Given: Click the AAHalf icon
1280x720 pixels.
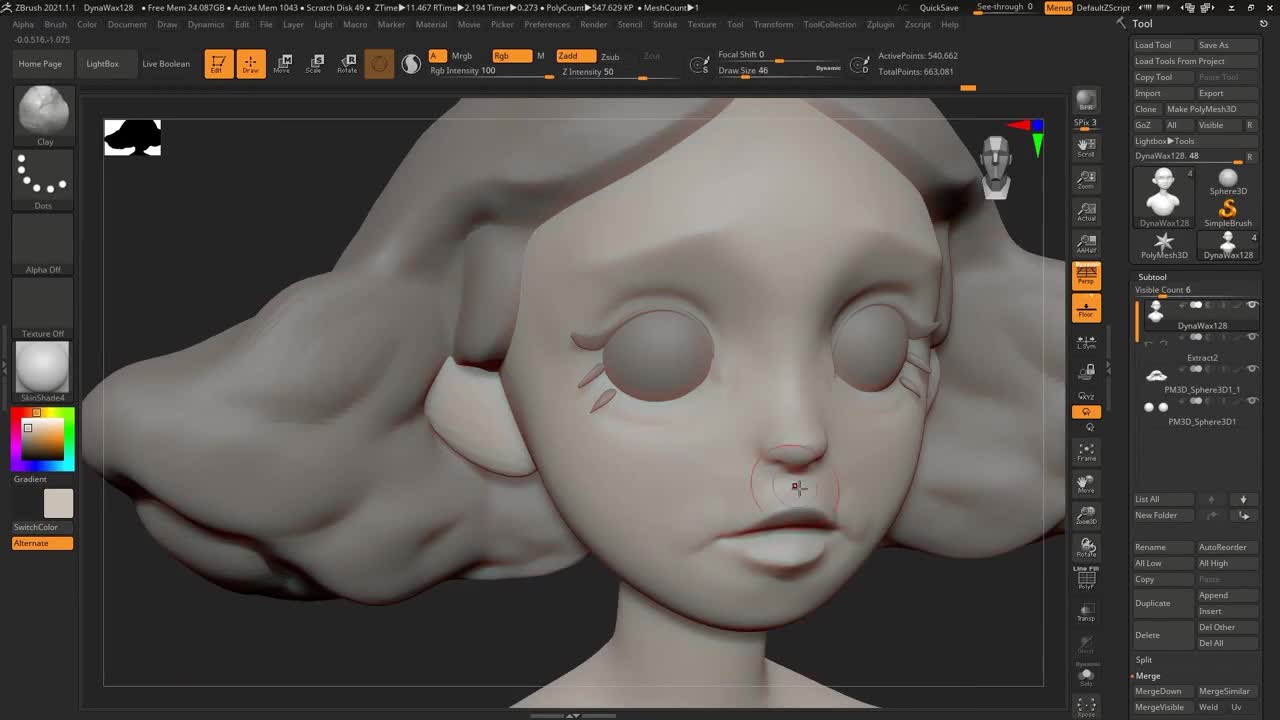Looking at the screenshot, I should point(1086,244).
